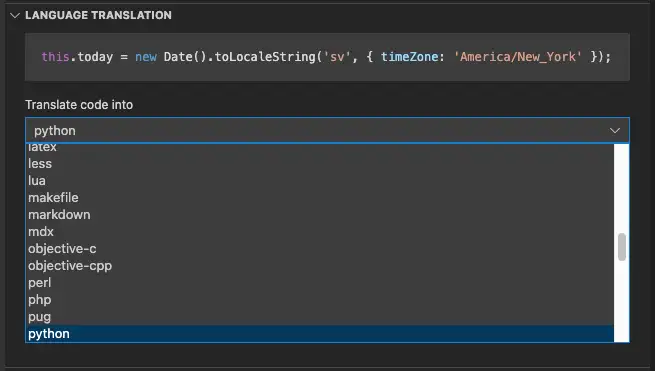
Task: Select php from the language list
Action: pyautogui.click(x=320, y=300)
